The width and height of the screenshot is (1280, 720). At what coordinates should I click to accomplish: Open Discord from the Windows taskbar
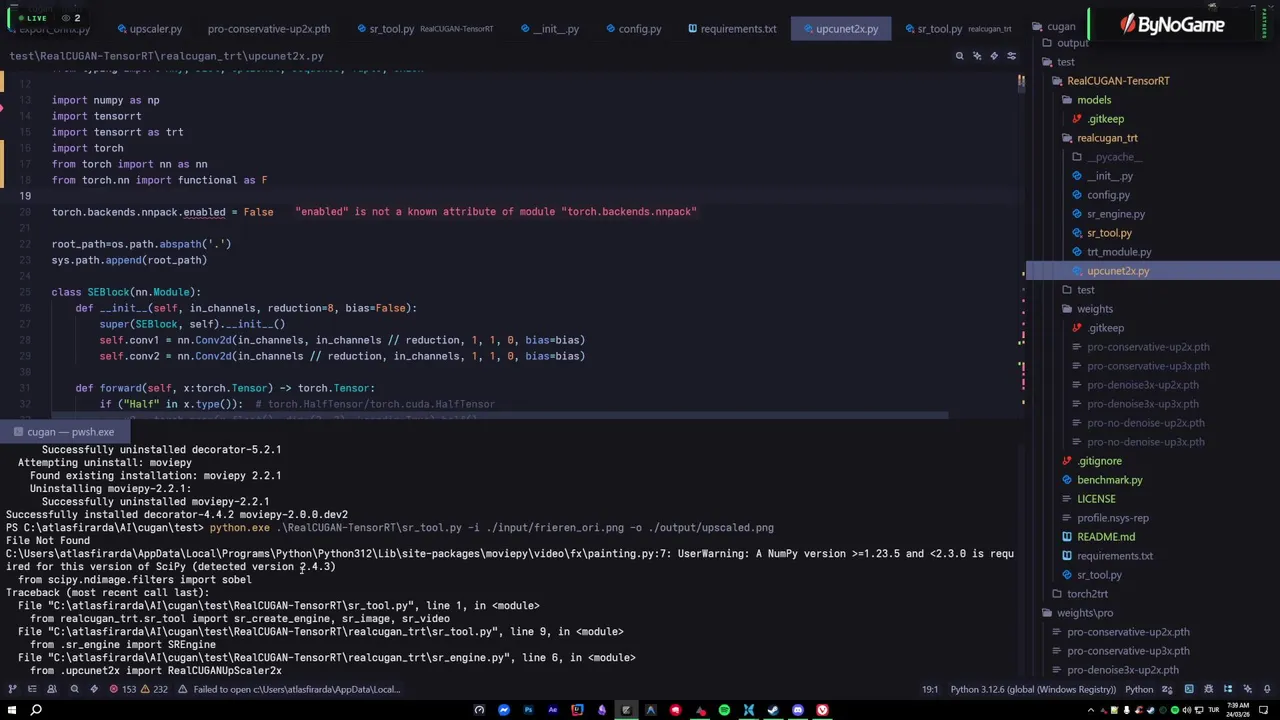(797, 710)
